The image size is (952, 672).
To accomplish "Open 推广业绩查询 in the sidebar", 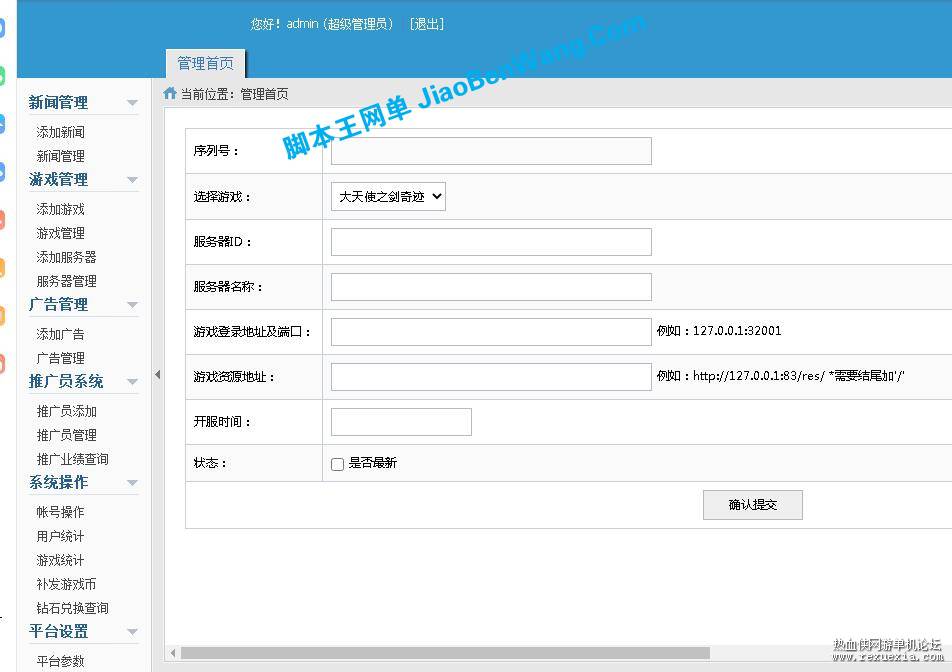I will (x=72, y=460).
